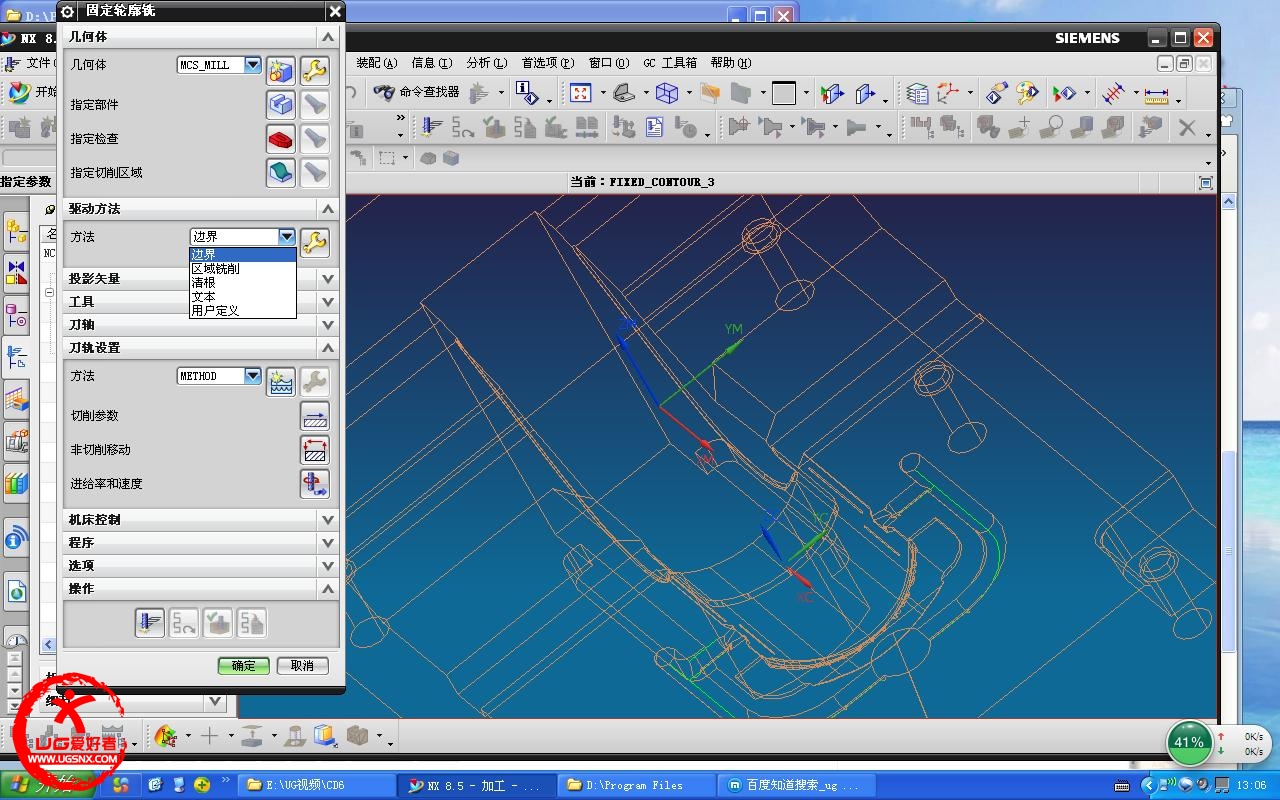Select 文本 from the drive method list

pos(243,297)
